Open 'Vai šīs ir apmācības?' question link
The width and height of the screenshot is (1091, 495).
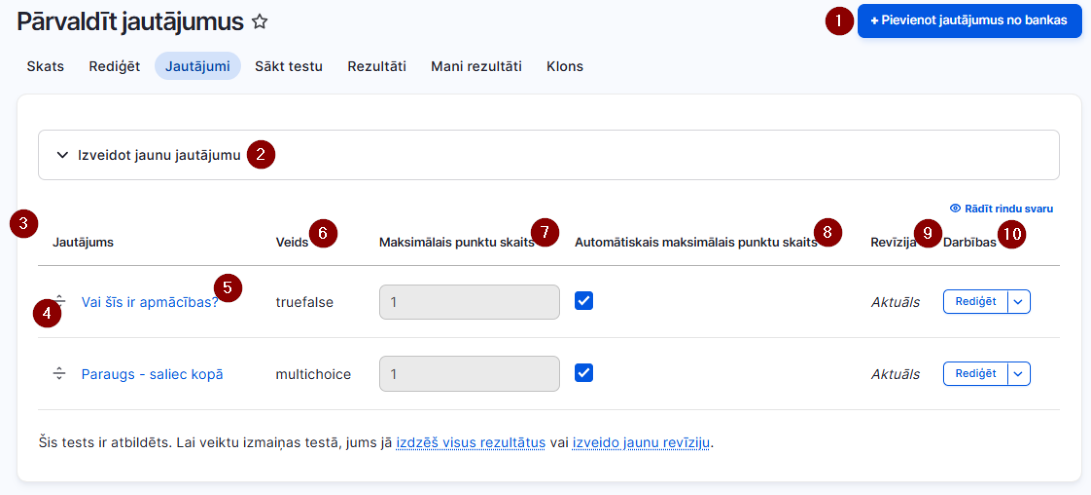(x=150, y=302)
